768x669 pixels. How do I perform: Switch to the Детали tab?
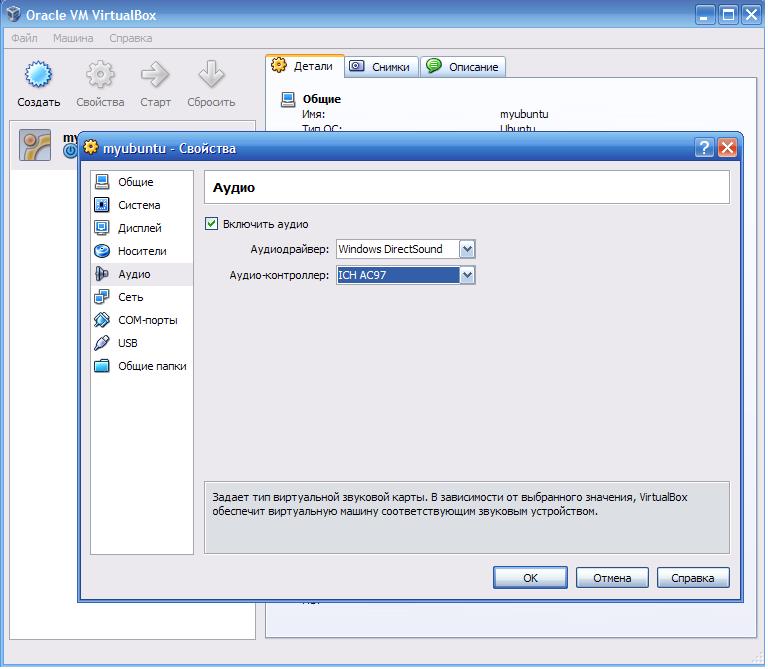tap(305, 66)
